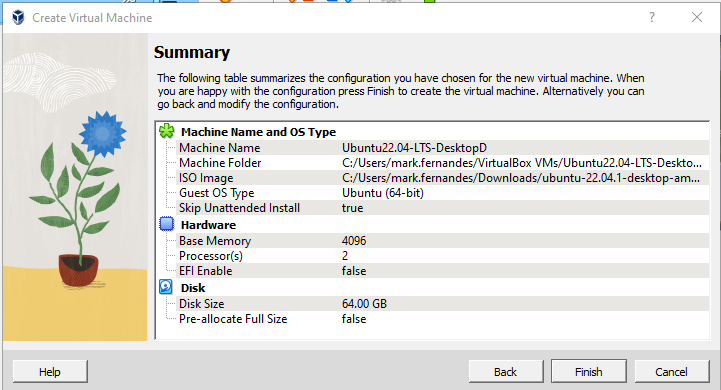This screenshot has width=721, height=390.
Task: Click the false value for EFI Enable
Action: coord(354,271)
